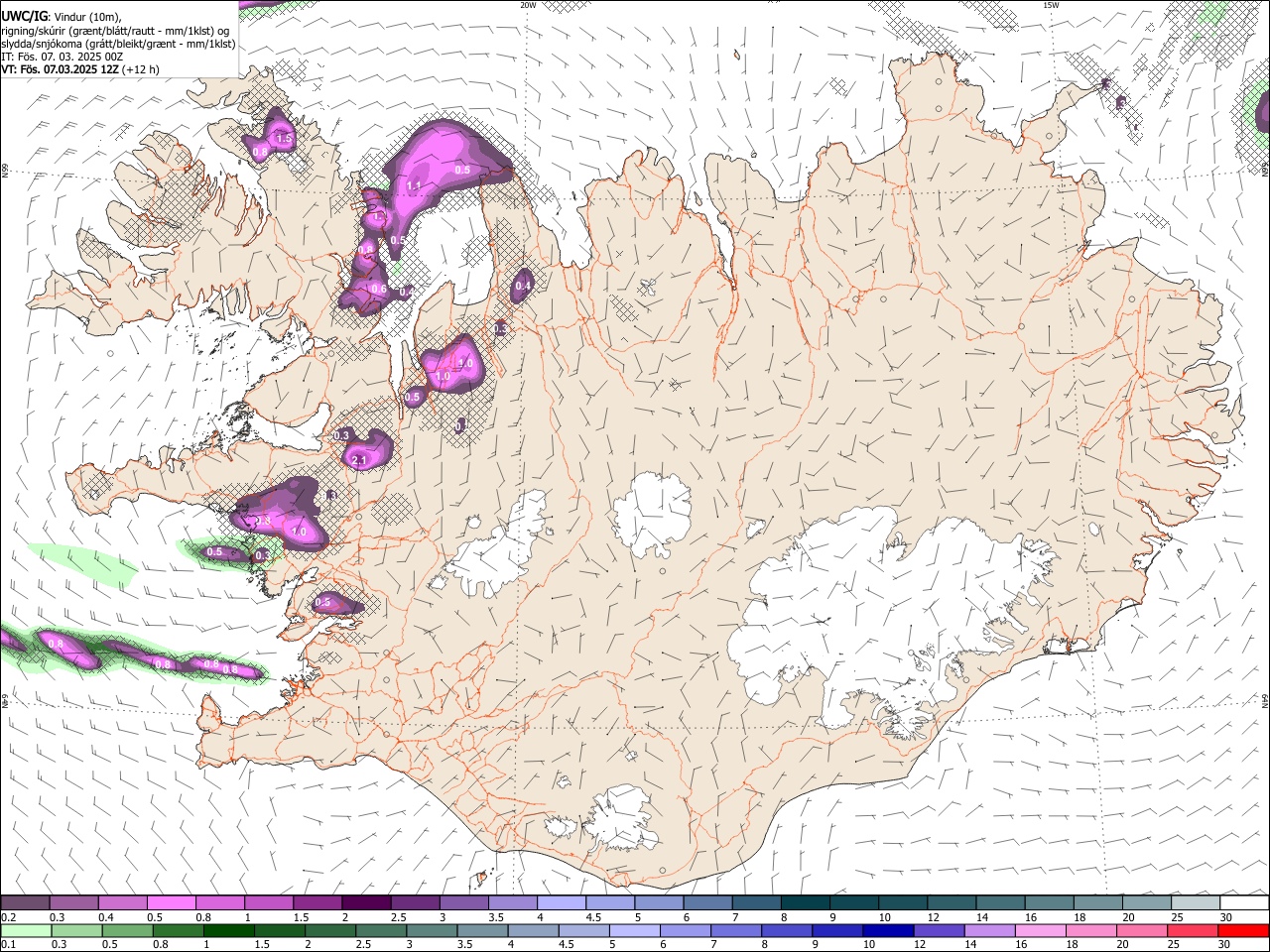Select bright pink upper-row swatch at 0.5
The width and height of the screenshot is (1270, 952).
(171, 903)
